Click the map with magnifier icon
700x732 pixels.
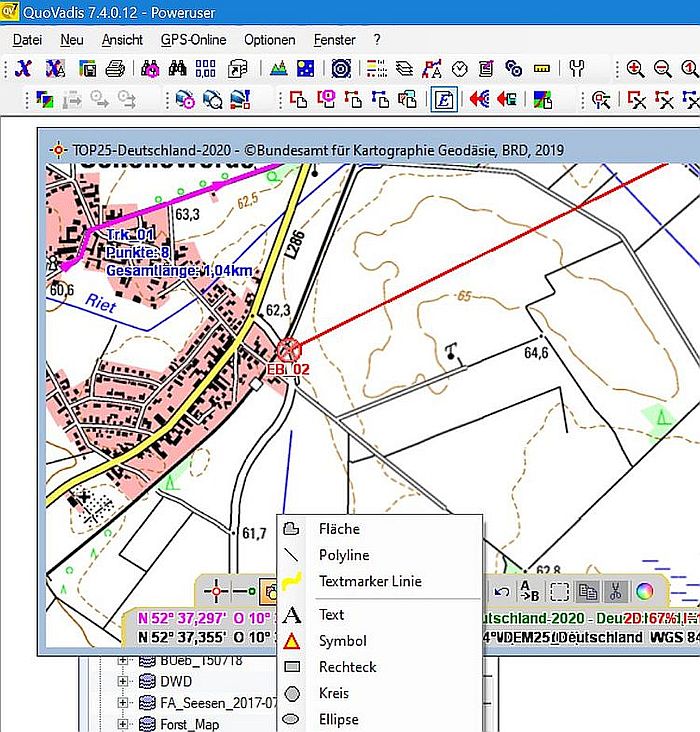click(213, 99)
